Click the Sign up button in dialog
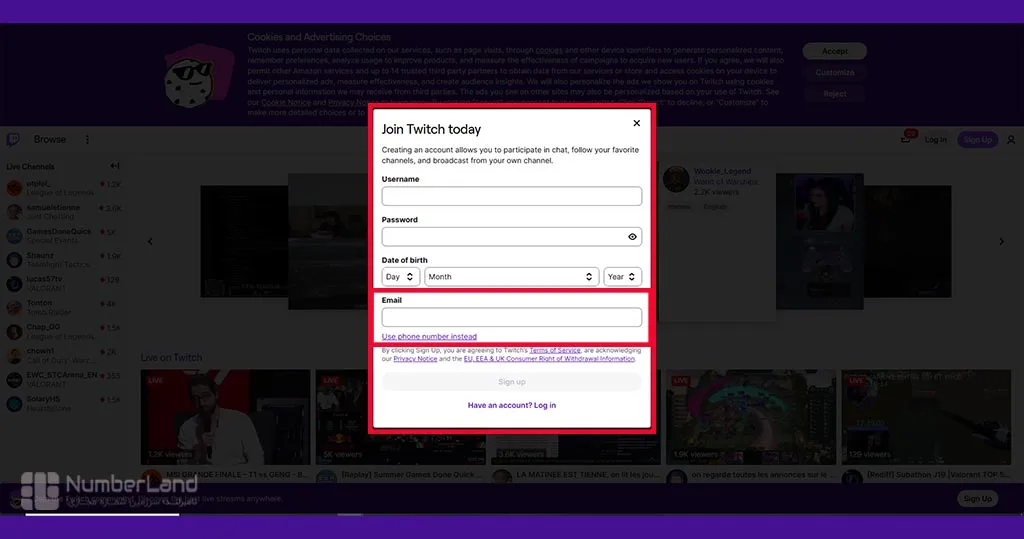 tap(511, 382)
